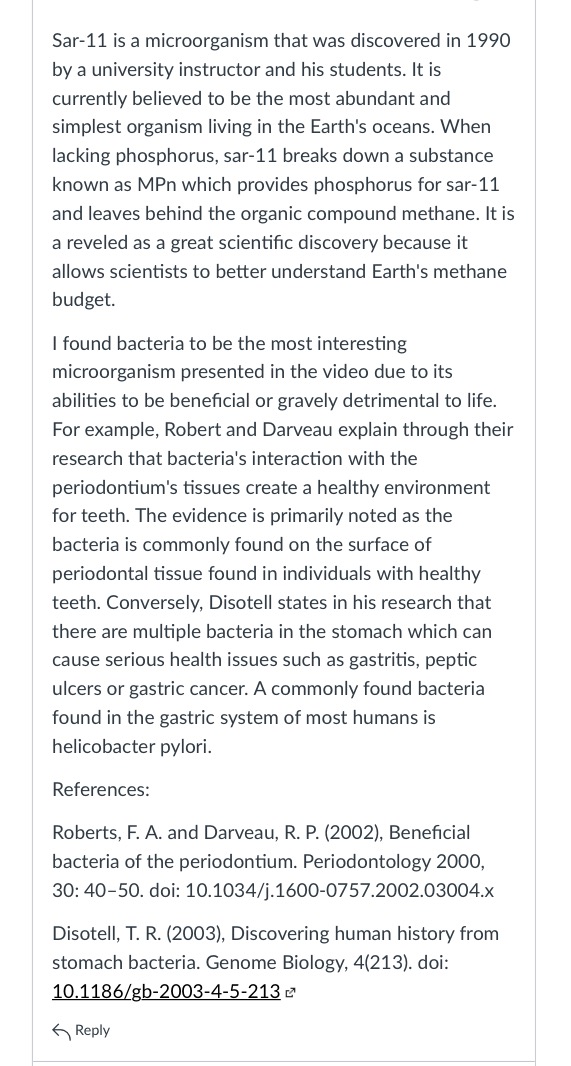Click the 'References:' heading text
The image size is (571, 1066).
point(101,790)
